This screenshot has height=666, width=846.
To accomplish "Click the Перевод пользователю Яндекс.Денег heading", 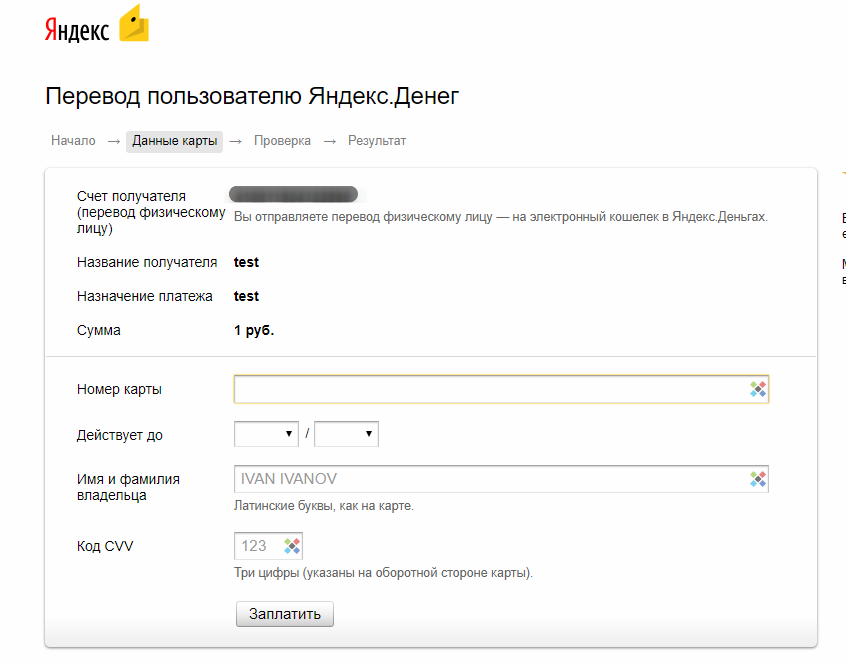I will pos(252,96).
